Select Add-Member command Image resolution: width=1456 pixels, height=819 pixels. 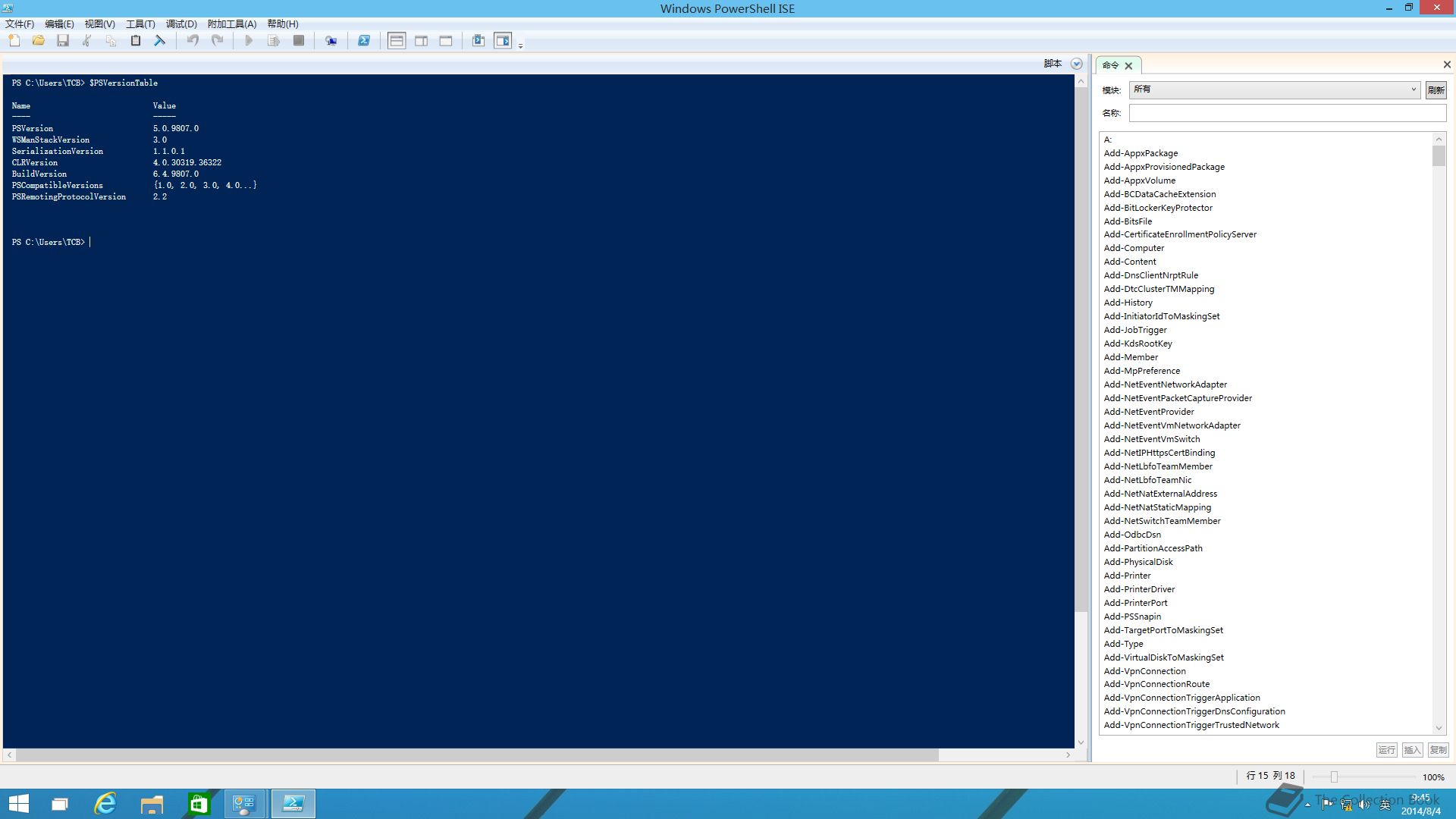point(1131,357)
